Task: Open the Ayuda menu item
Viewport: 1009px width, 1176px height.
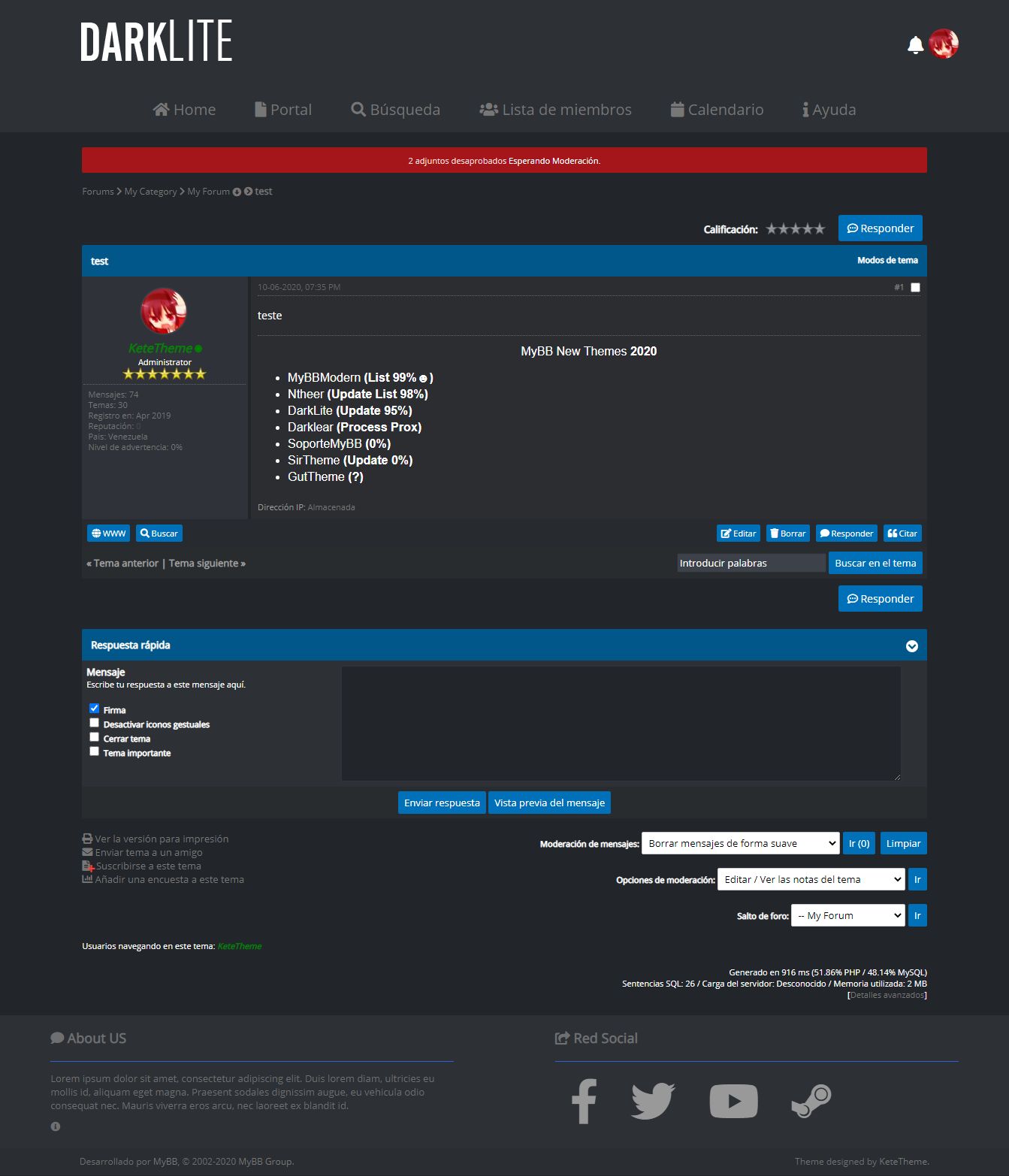Action: 829,110
